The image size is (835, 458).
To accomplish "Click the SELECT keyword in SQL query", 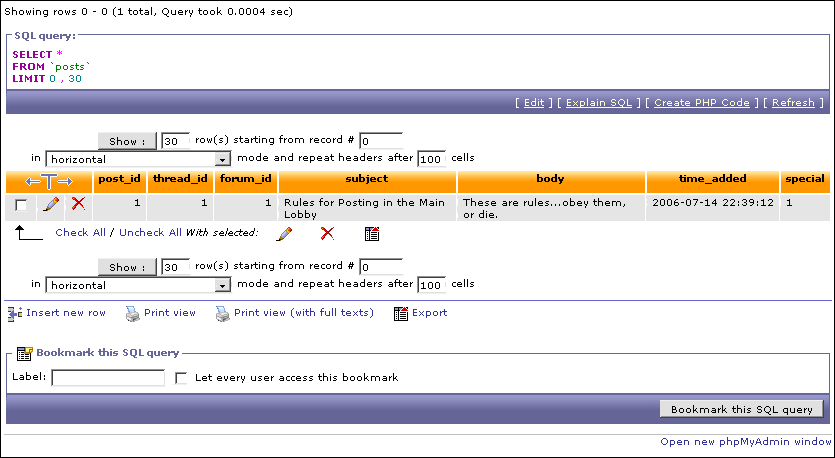I will coord(32,54).
